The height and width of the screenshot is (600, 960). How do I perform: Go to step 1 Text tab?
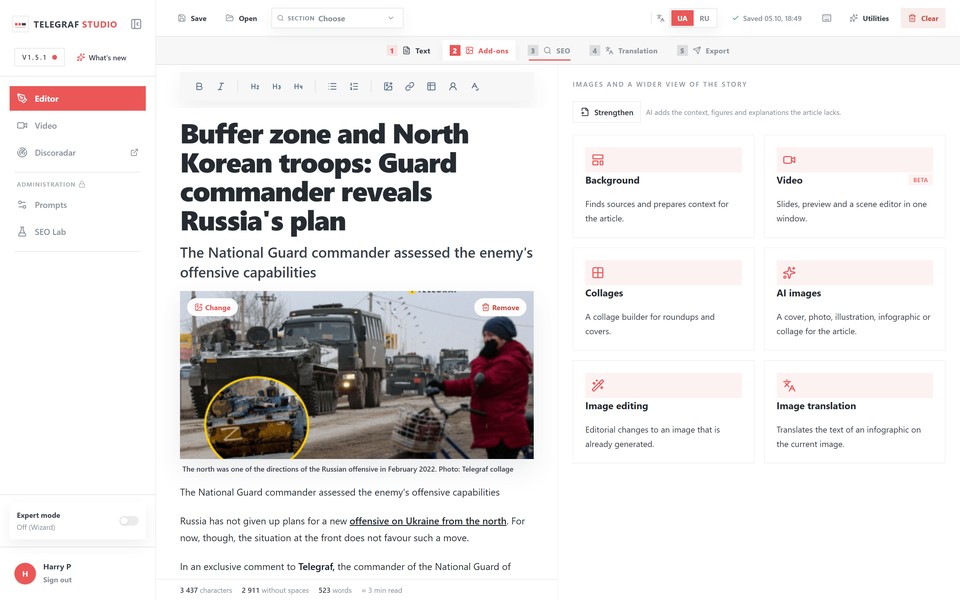click(409, 51)
